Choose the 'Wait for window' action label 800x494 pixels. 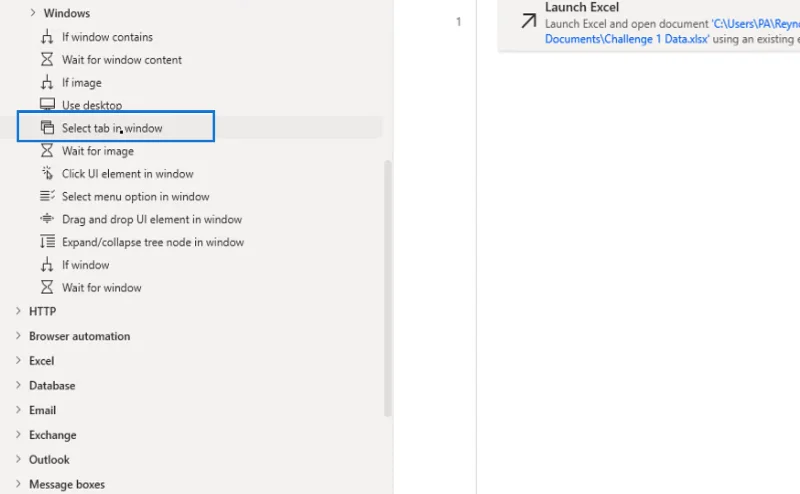tap(102, 287)
